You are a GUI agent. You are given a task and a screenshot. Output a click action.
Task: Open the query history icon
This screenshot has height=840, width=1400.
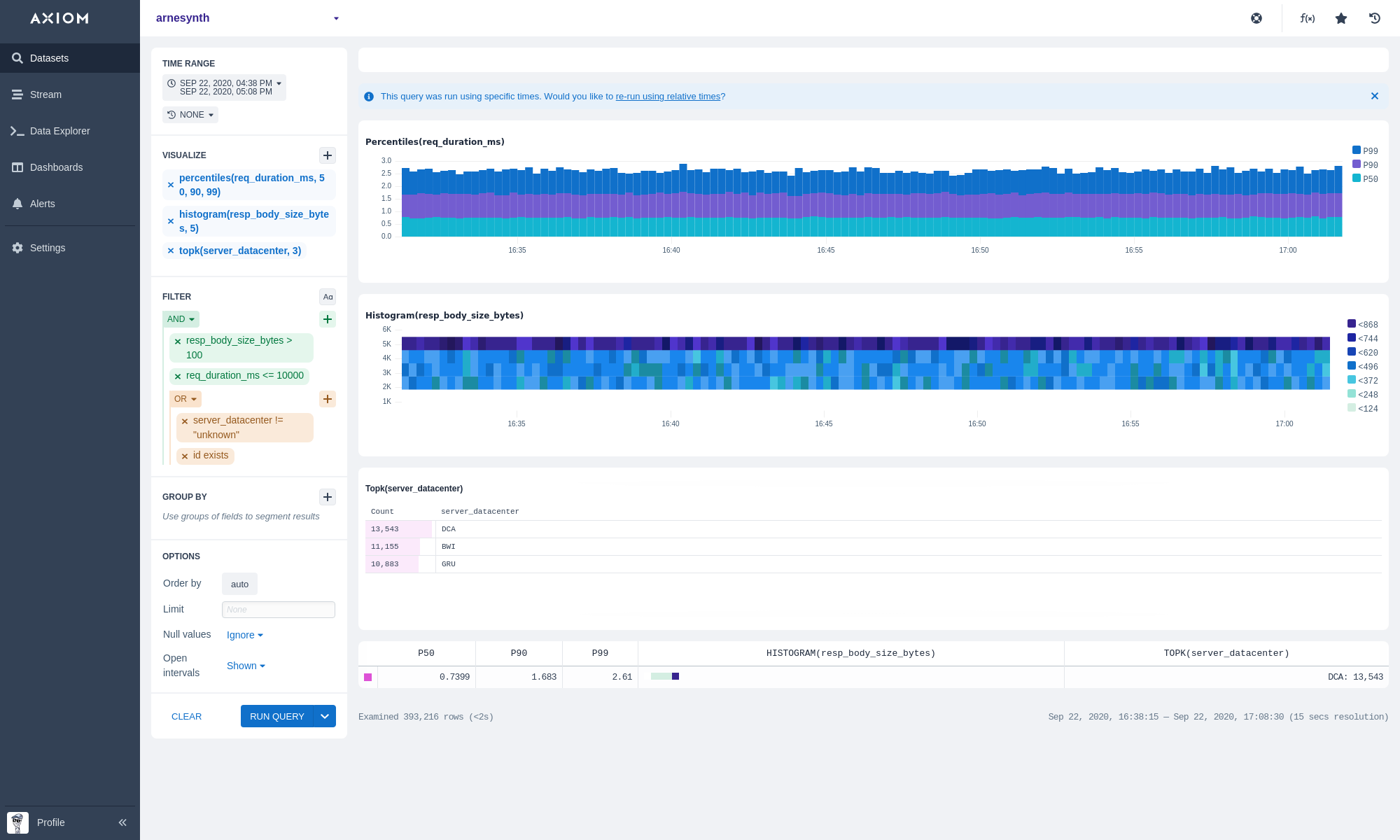(1375, 18)
